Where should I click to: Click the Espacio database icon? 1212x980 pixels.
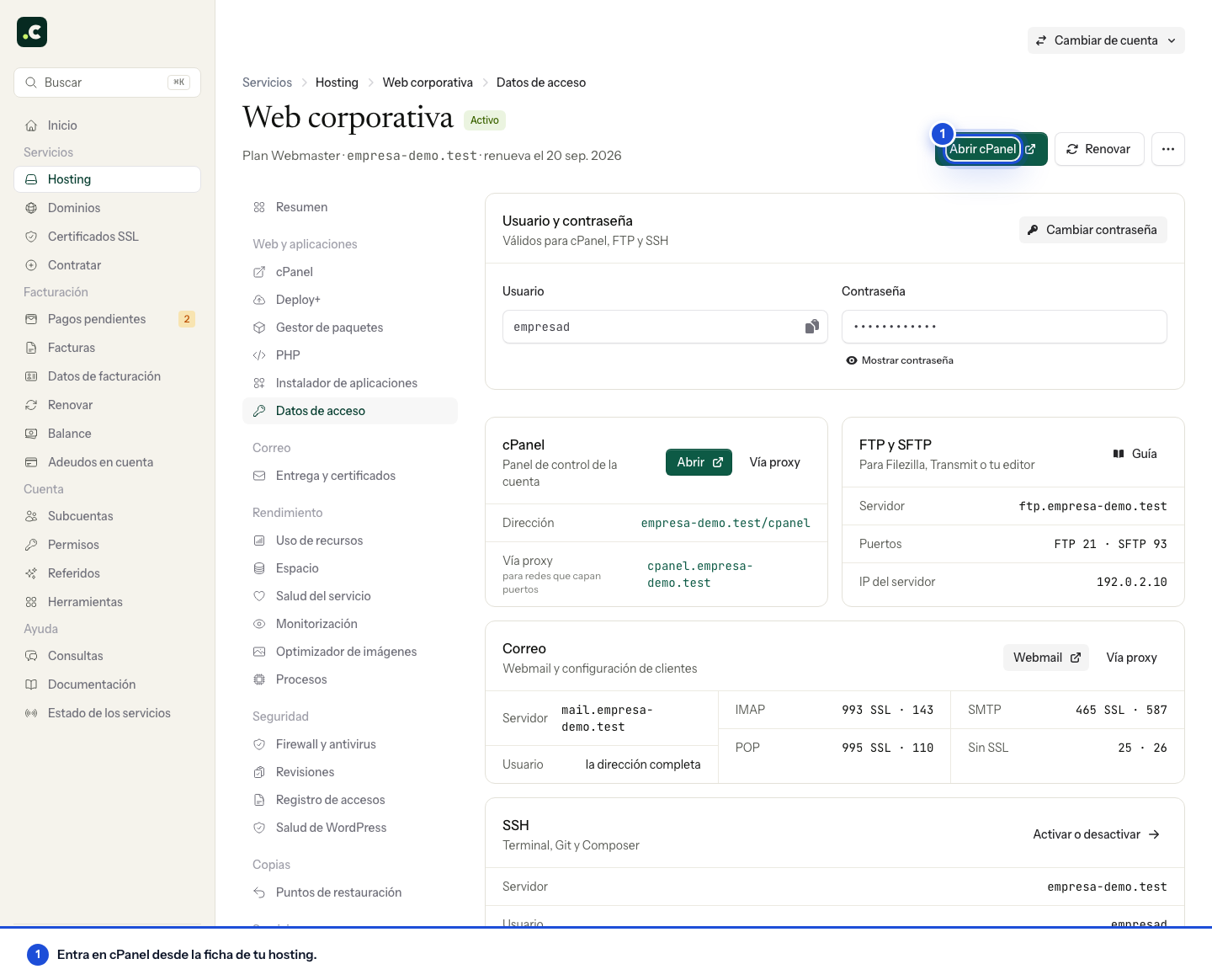259,568
